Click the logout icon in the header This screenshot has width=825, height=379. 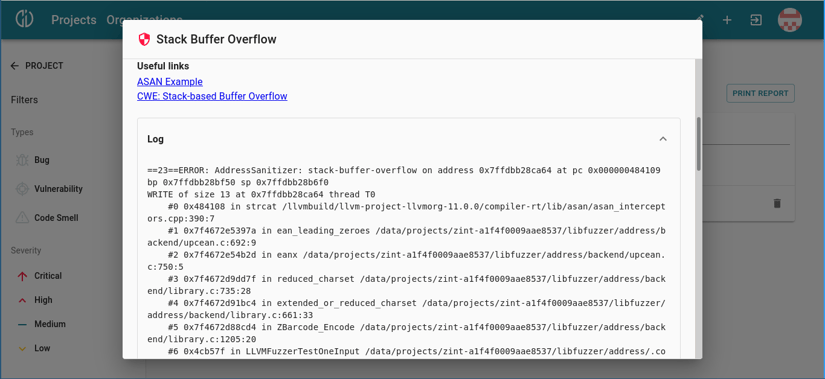pyautogui.click(x=756, y=20)
